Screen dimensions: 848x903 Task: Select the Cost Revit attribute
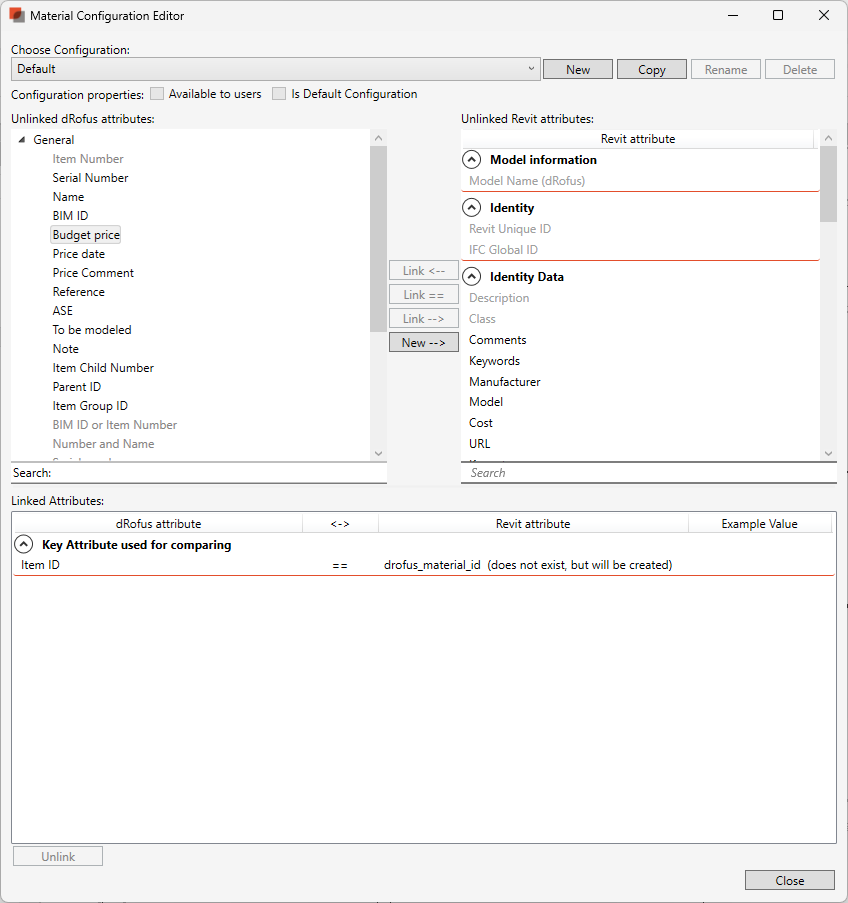[481, 423]
